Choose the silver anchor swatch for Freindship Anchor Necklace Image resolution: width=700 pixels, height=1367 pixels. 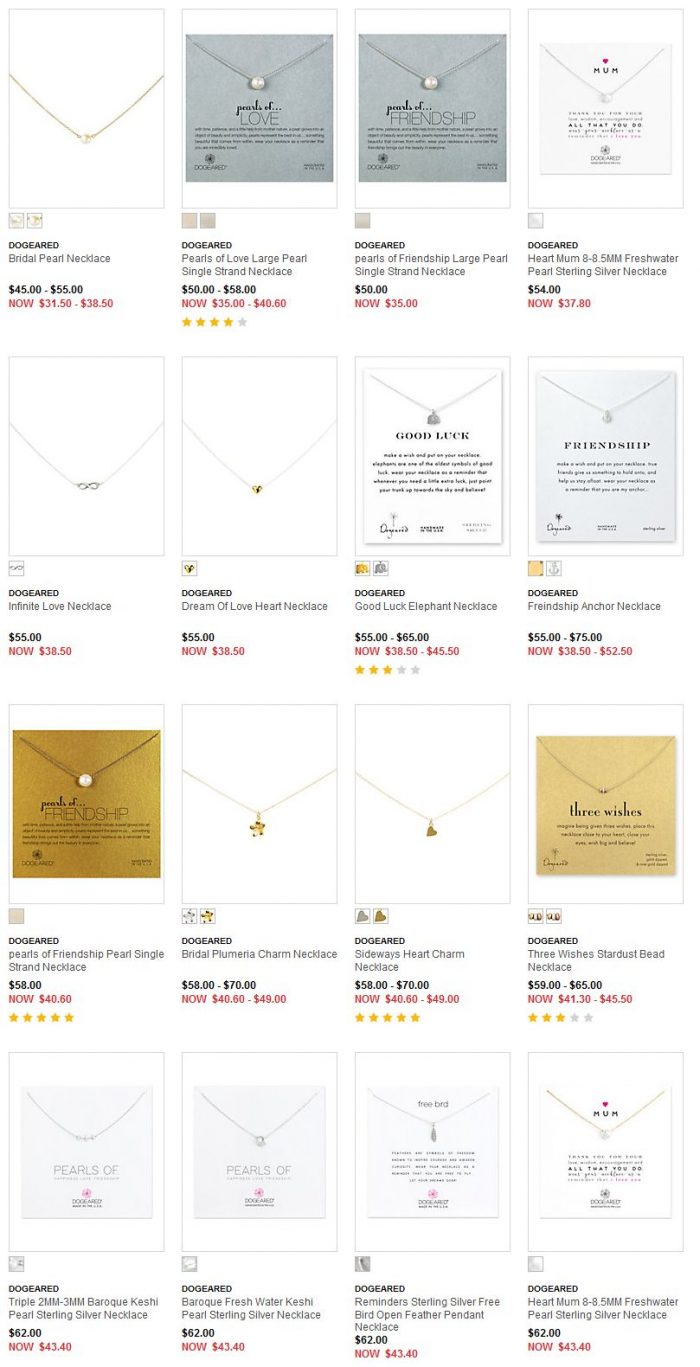coord(554,568)
